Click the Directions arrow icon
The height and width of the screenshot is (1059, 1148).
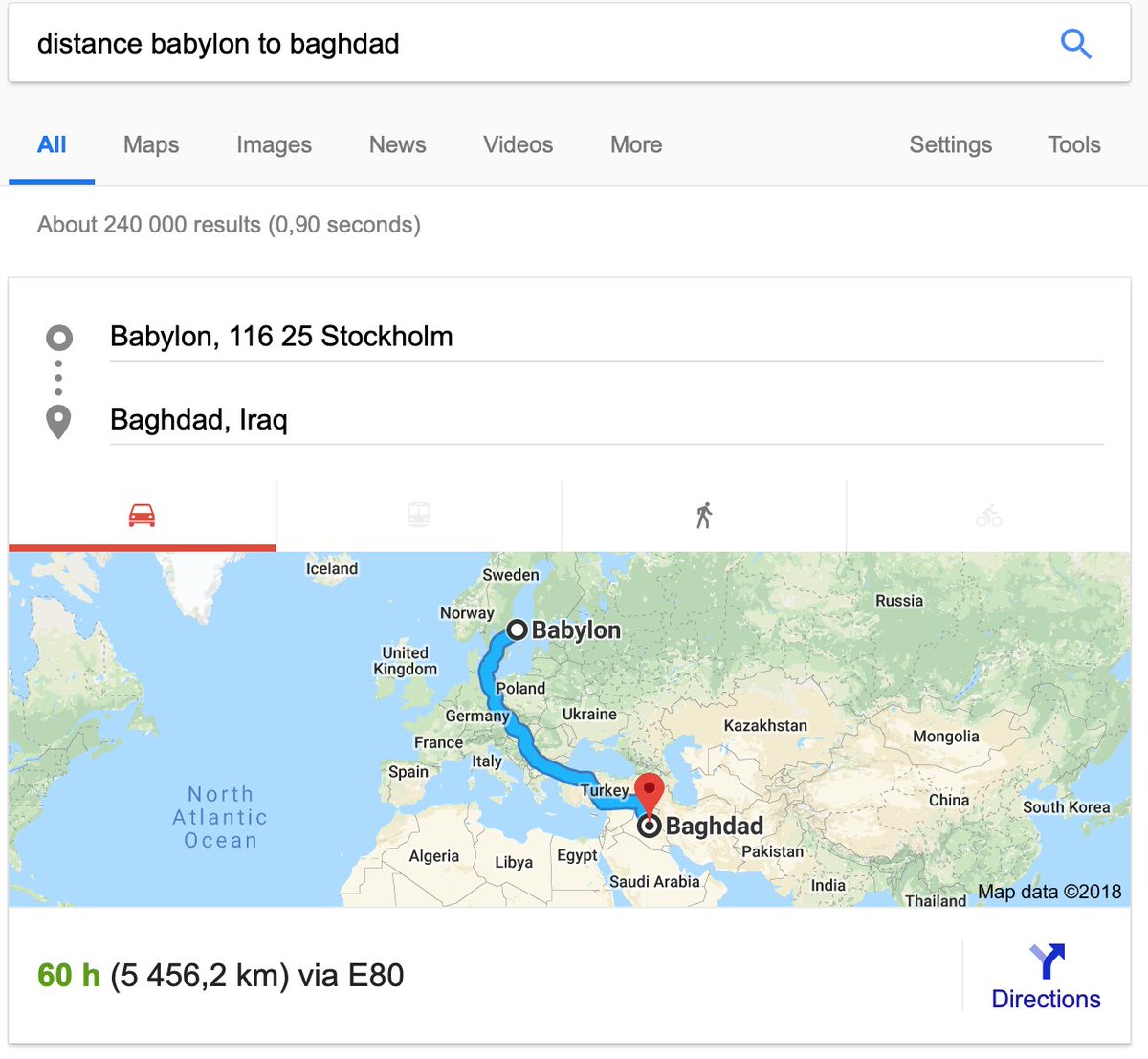tap(1047, 960)
